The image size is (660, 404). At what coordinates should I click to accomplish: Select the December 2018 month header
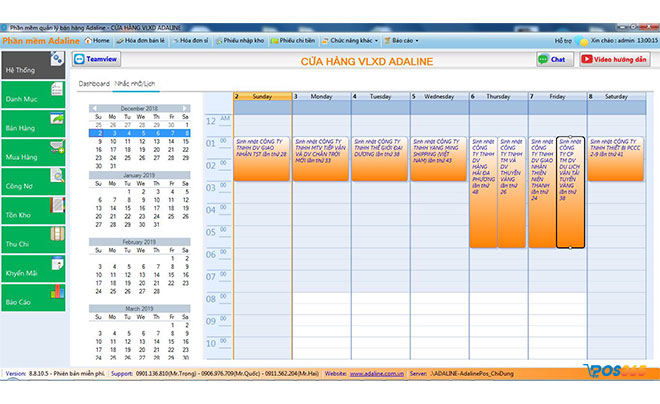click(x=139, y=109)
